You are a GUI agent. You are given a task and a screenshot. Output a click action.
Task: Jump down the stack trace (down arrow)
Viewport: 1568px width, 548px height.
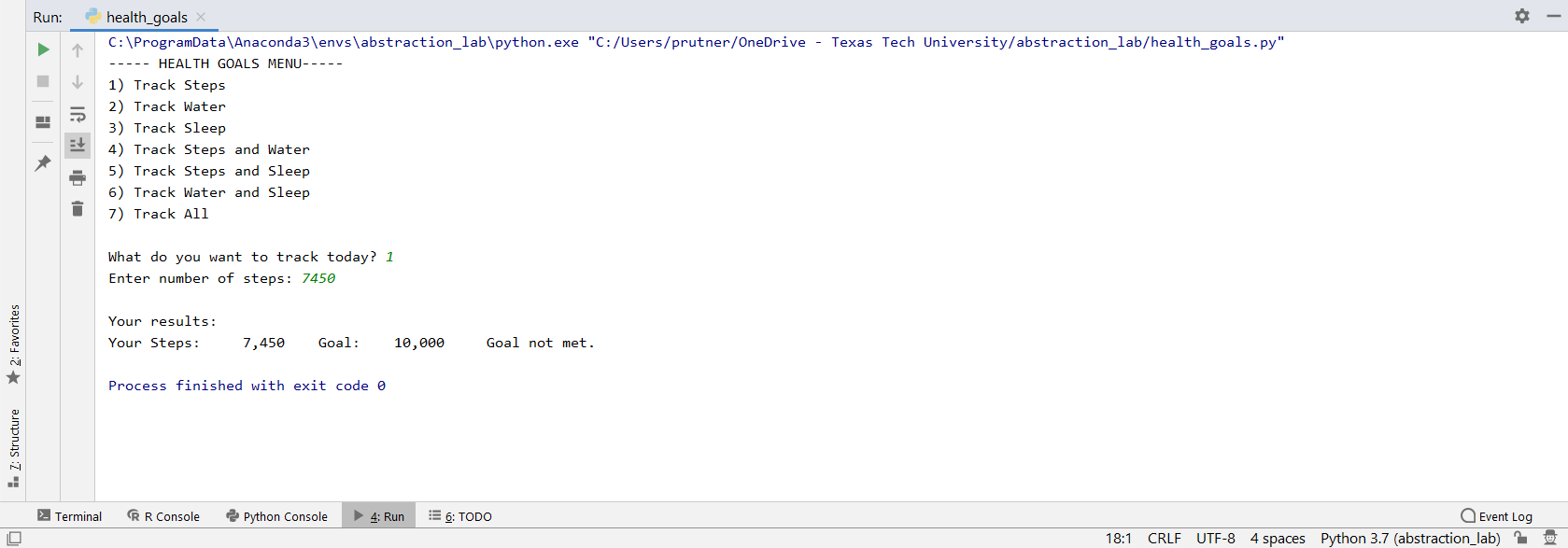pos(78,82)
